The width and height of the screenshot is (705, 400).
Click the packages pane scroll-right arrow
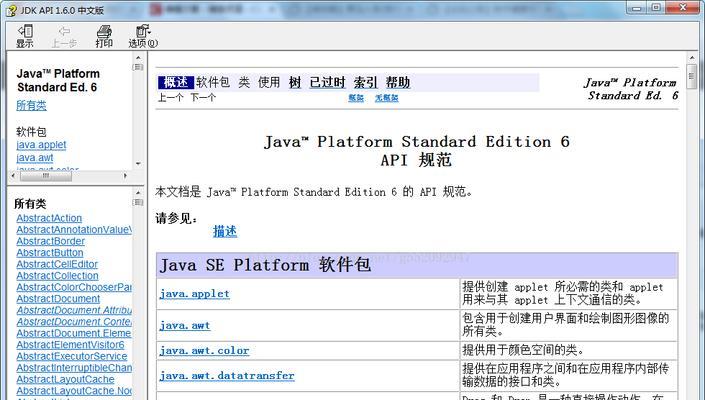125,176
